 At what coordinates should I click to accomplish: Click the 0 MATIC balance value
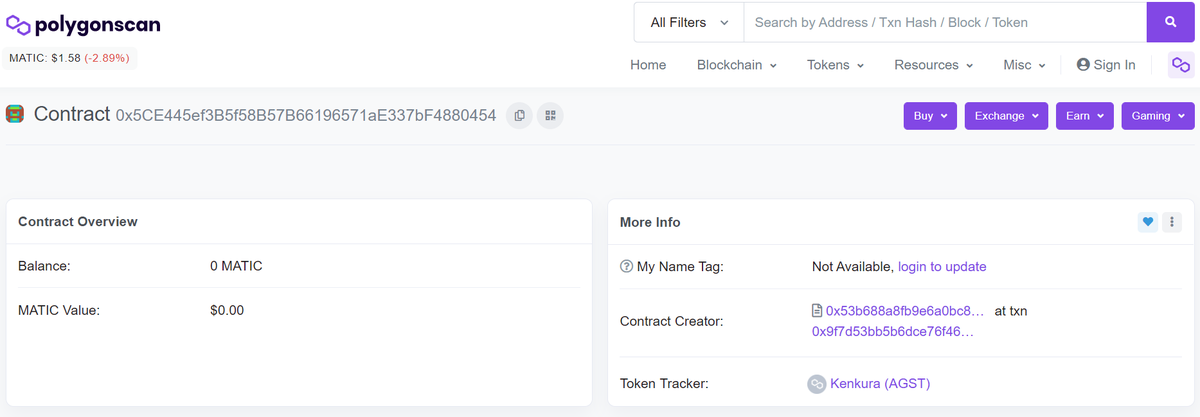236,266
